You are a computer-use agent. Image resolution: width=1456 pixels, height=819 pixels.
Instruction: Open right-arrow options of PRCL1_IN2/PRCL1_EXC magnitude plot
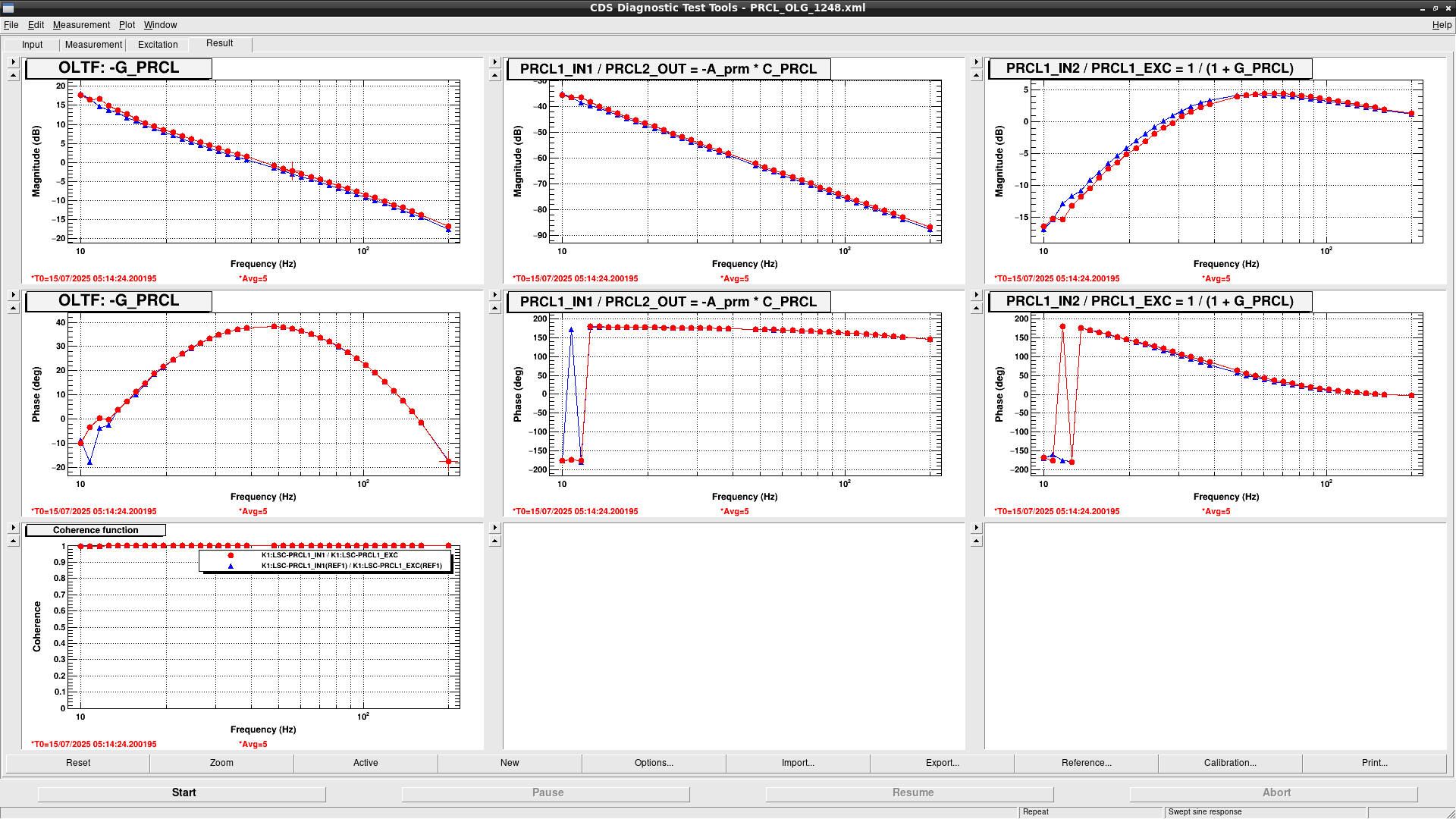(x=976, y=62)
